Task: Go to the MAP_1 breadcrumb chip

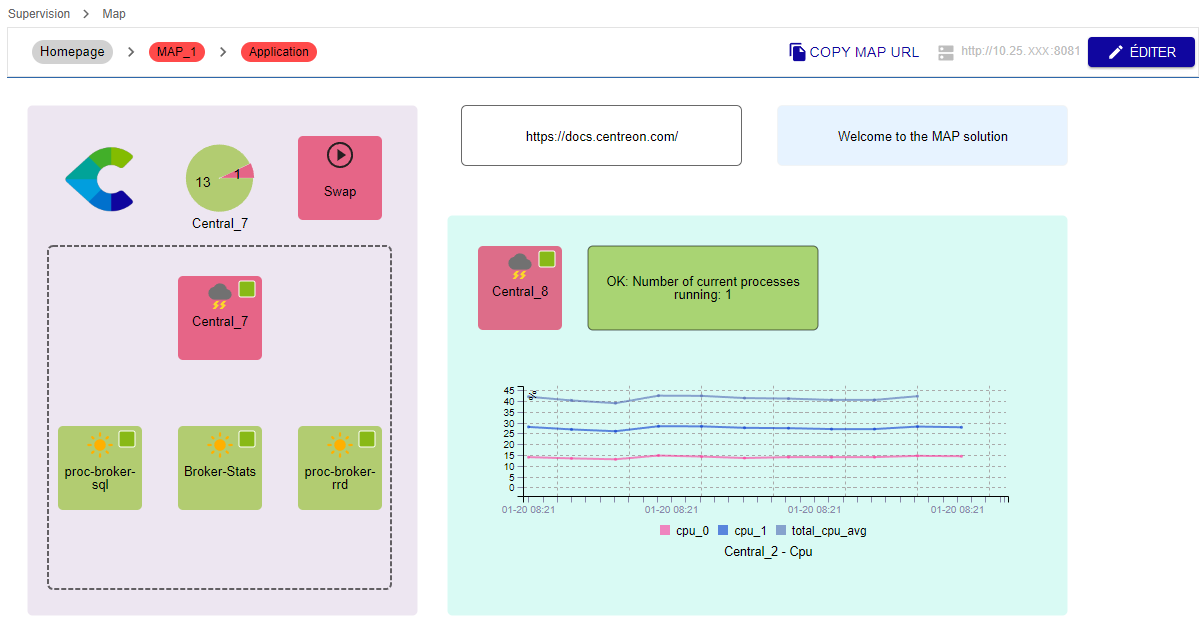Action: (x=177, y=52)
